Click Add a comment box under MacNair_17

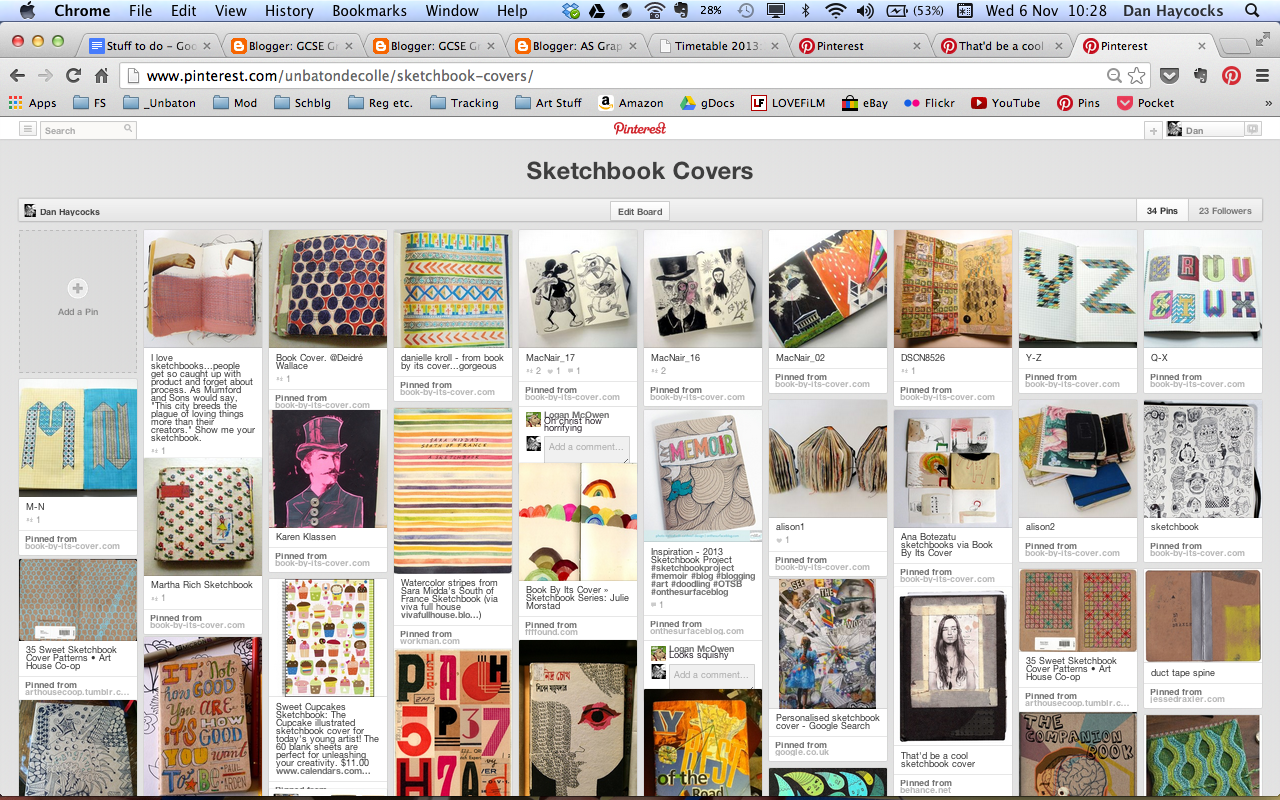click(588, 447)
